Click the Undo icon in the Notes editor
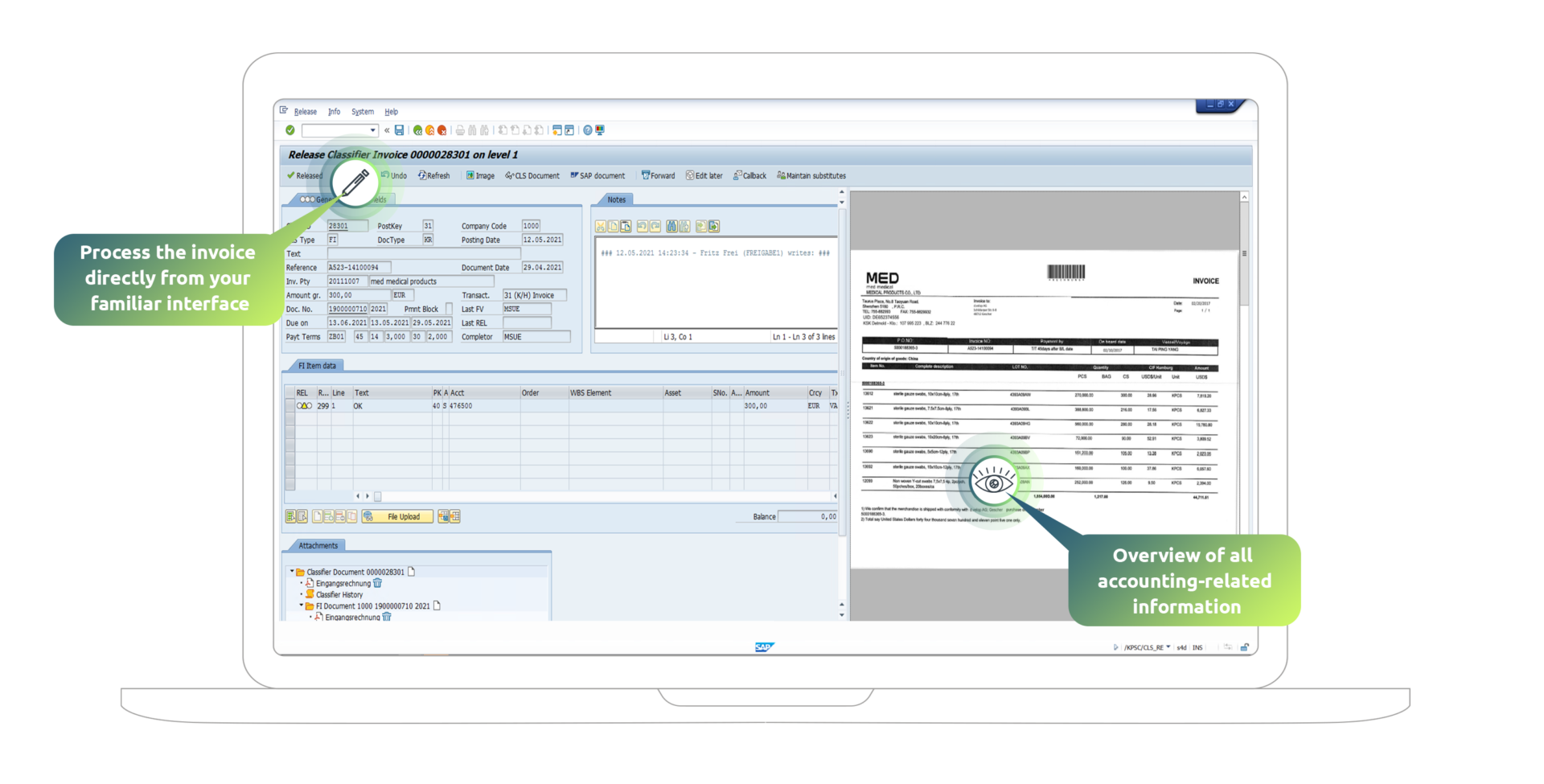This screenshot has height=784, width=1544. click(643, 226)
